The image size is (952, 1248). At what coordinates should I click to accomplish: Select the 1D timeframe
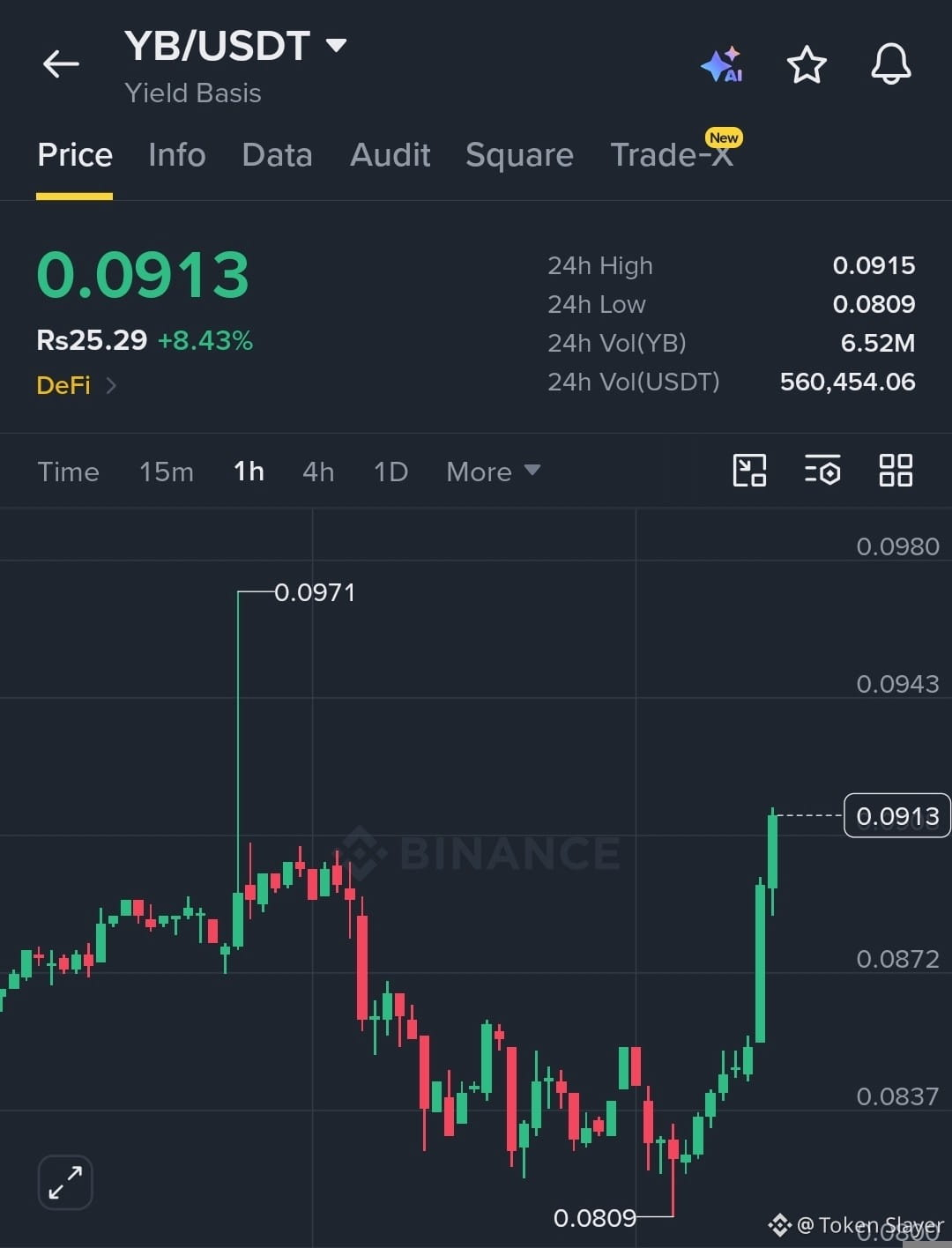390,472
